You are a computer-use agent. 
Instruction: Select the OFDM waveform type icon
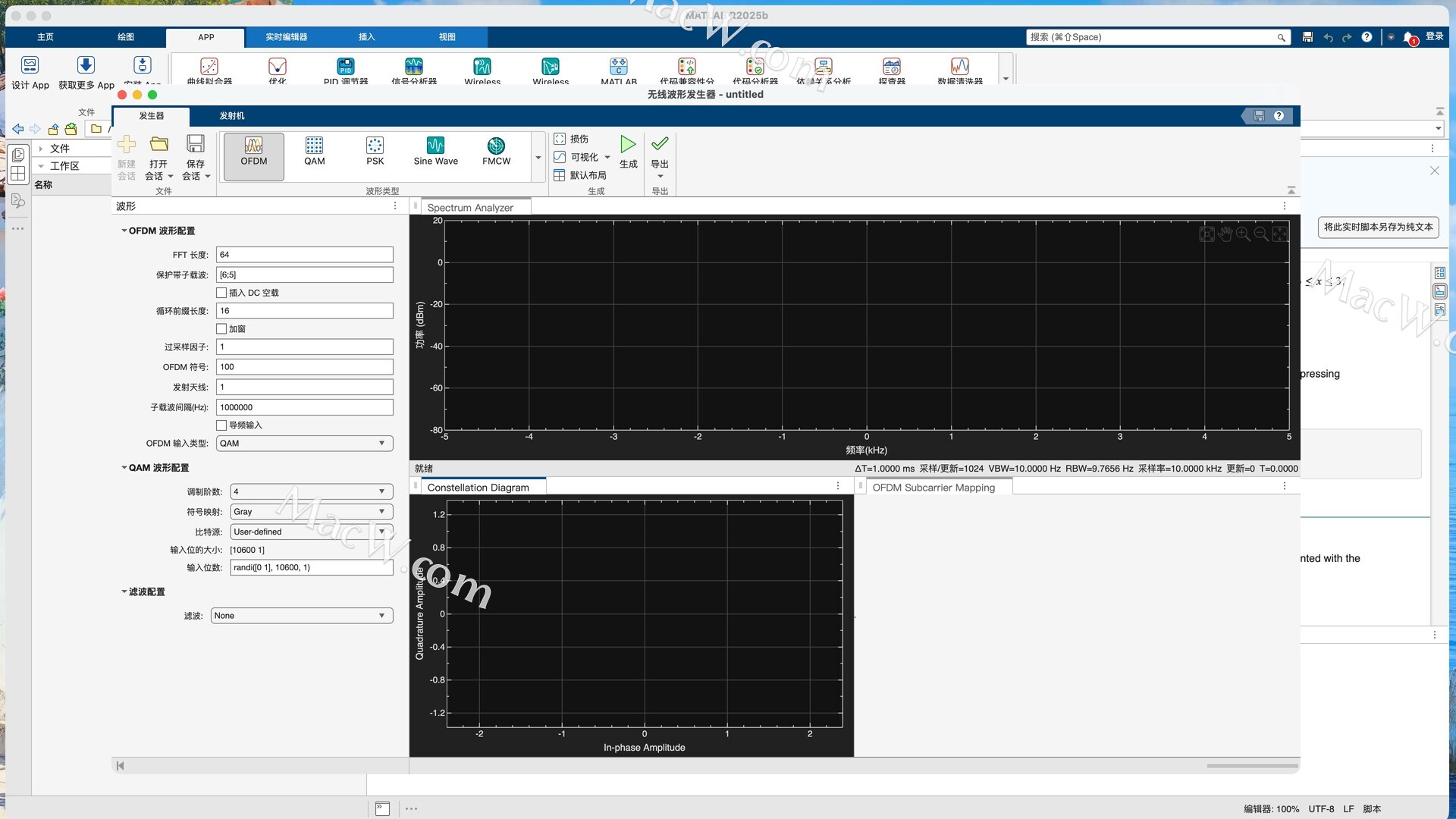[x=253, y=146]
